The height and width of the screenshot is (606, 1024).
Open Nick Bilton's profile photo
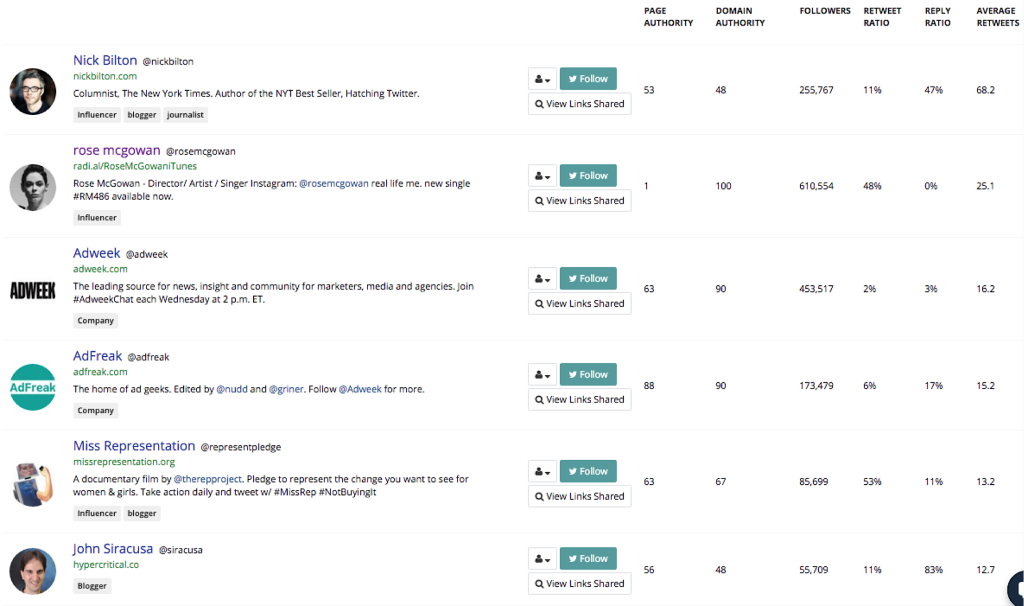(x=32, y=90)
